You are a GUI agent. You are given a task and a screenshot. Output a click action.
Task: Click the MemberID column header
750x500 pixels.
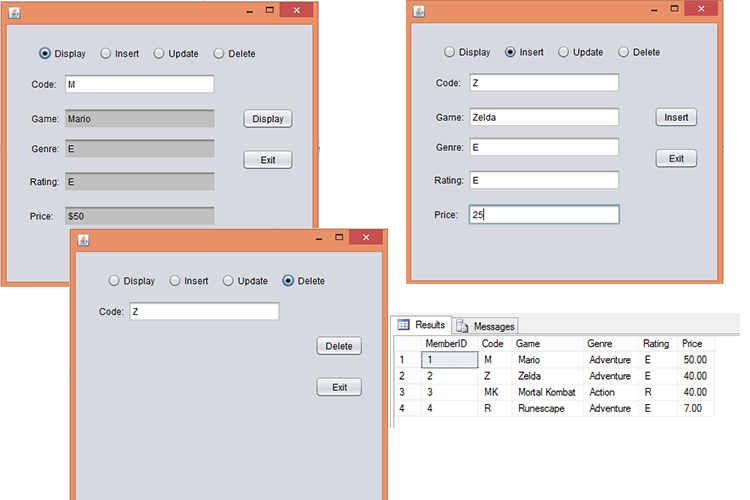pos(449,344)
